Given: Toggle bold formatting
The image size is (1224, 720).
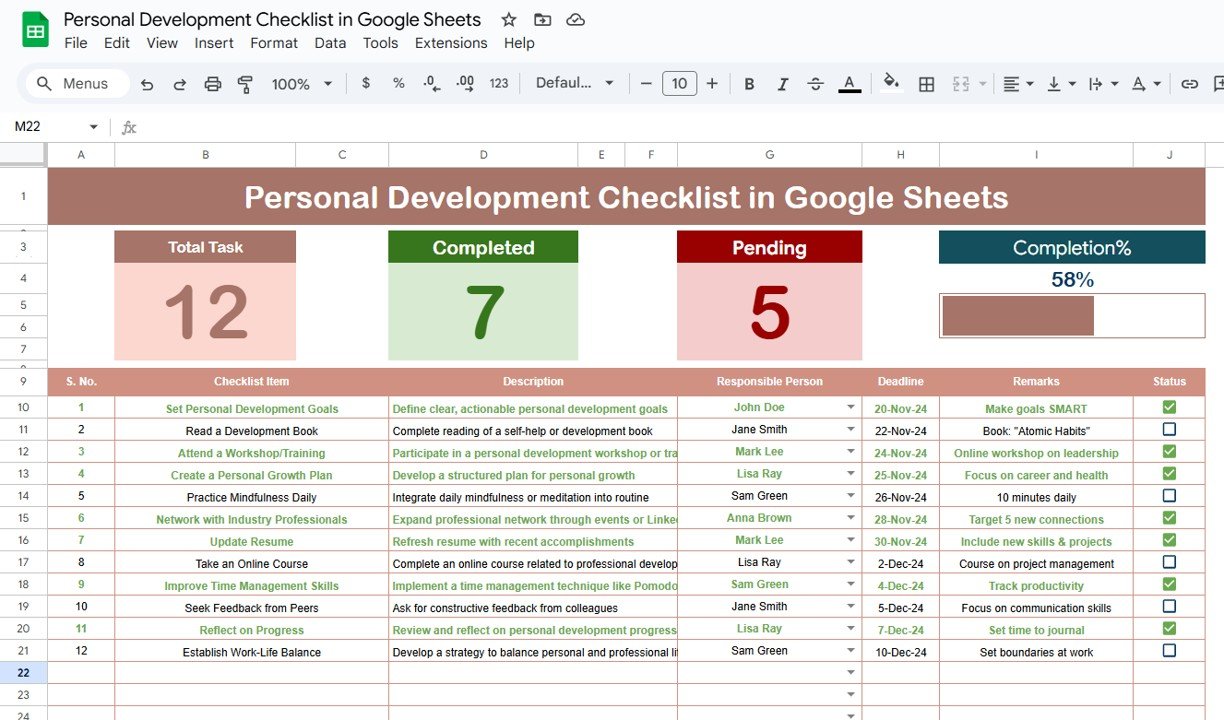Looking at the screenshot, I should tap(749, 84).
